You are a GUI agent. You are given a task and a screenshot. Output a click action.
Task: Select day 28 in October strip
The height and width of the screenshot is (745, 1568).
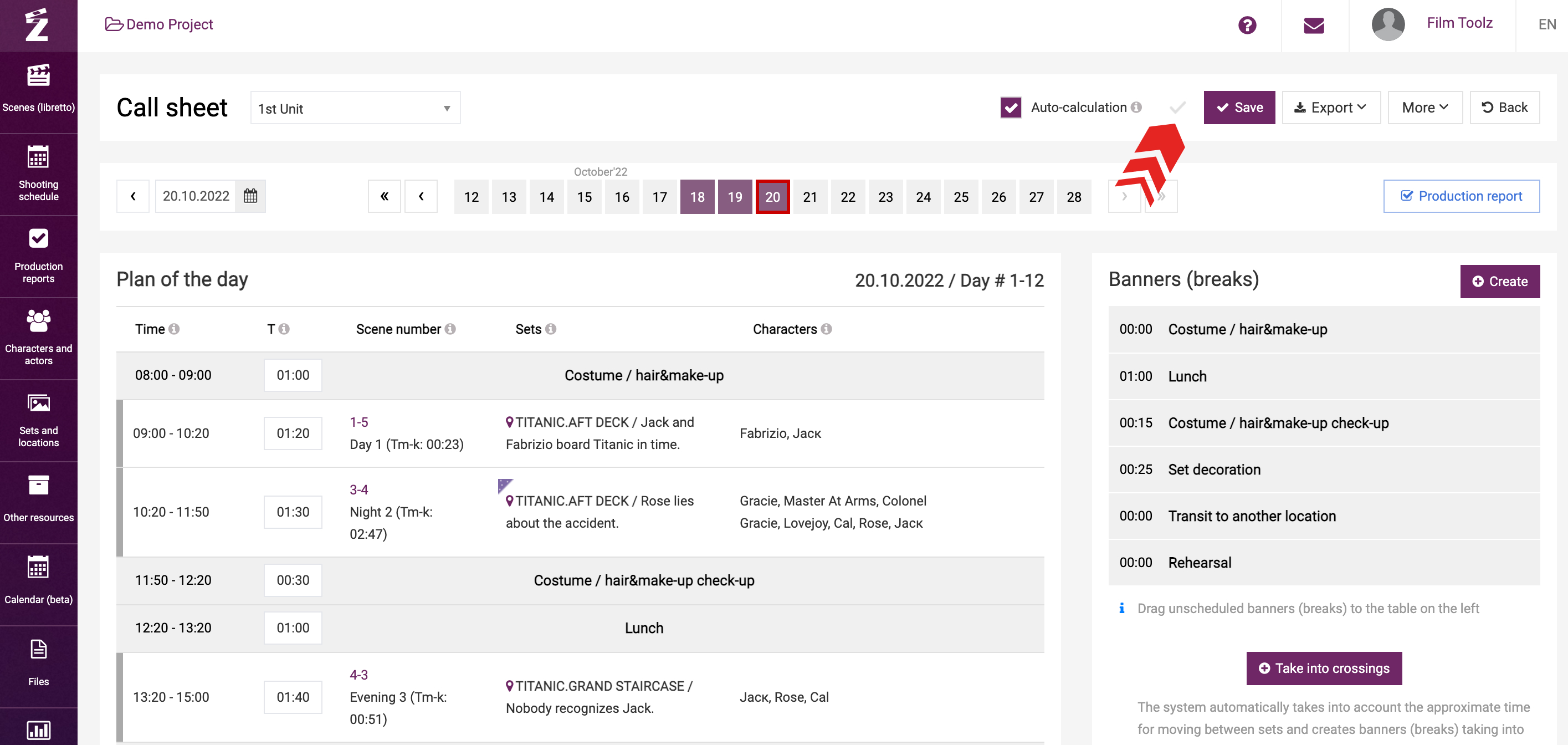[x=1074, y=197]
